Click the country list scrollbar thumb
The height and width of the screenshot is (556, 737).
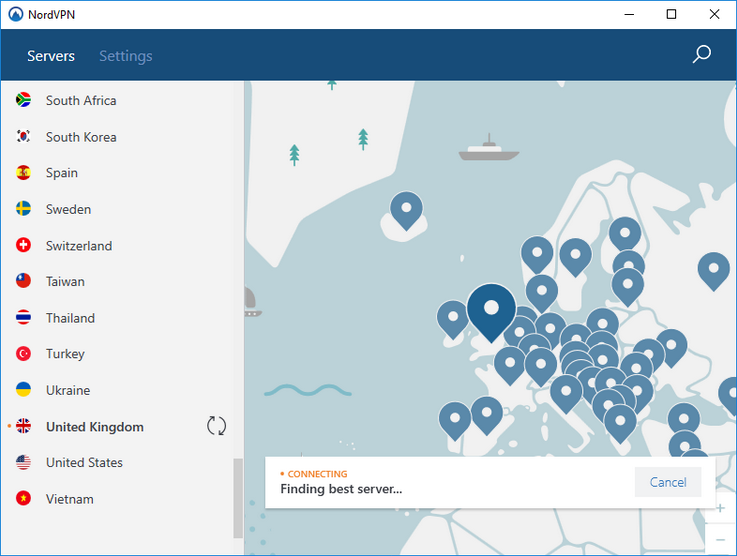point(238,498)
